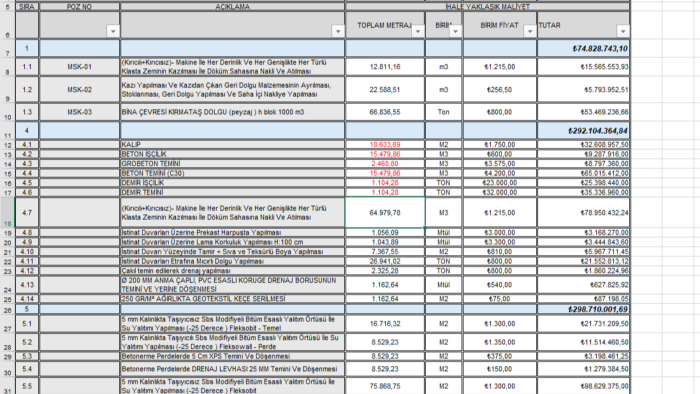
Task: Select amount ₺98.629.375,00
Action: click(x=583, y=386)
